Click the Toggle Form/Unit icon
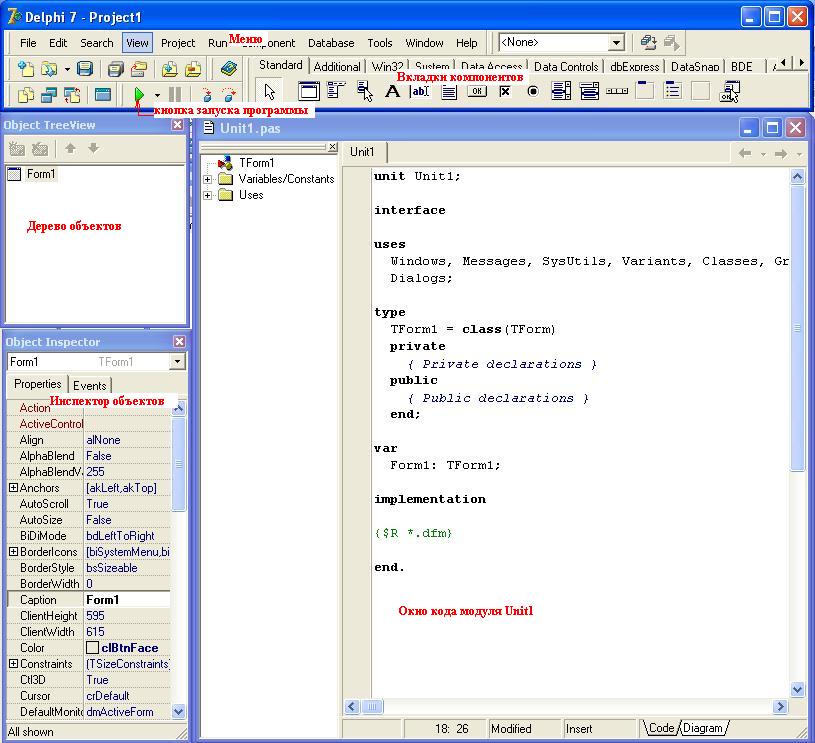The height and width of the screenshot is (743, 815). coord(72,95)
